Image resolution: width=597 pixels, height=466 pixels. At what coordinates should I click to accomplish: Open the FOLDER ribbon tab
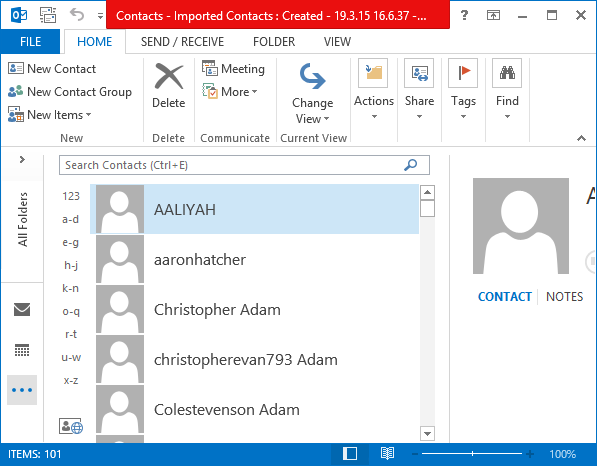tap(274, 41)
